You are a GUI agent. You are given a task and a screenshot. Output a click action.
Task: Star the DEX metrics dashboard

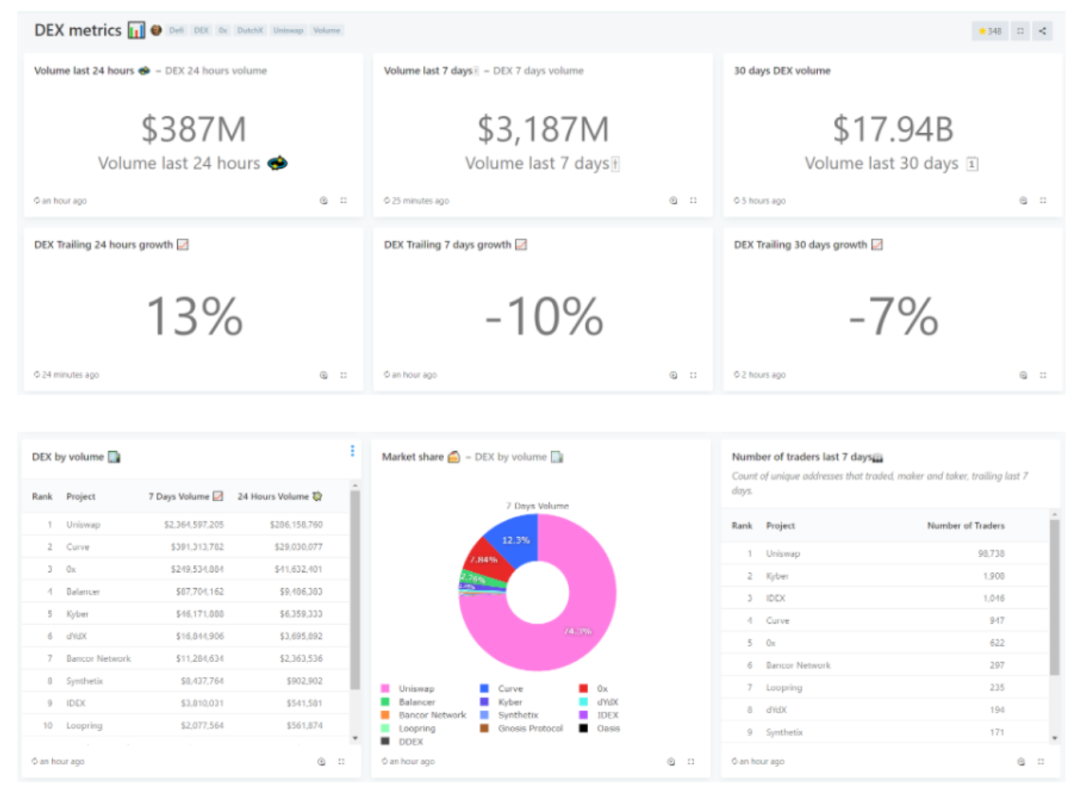point(990,31)
